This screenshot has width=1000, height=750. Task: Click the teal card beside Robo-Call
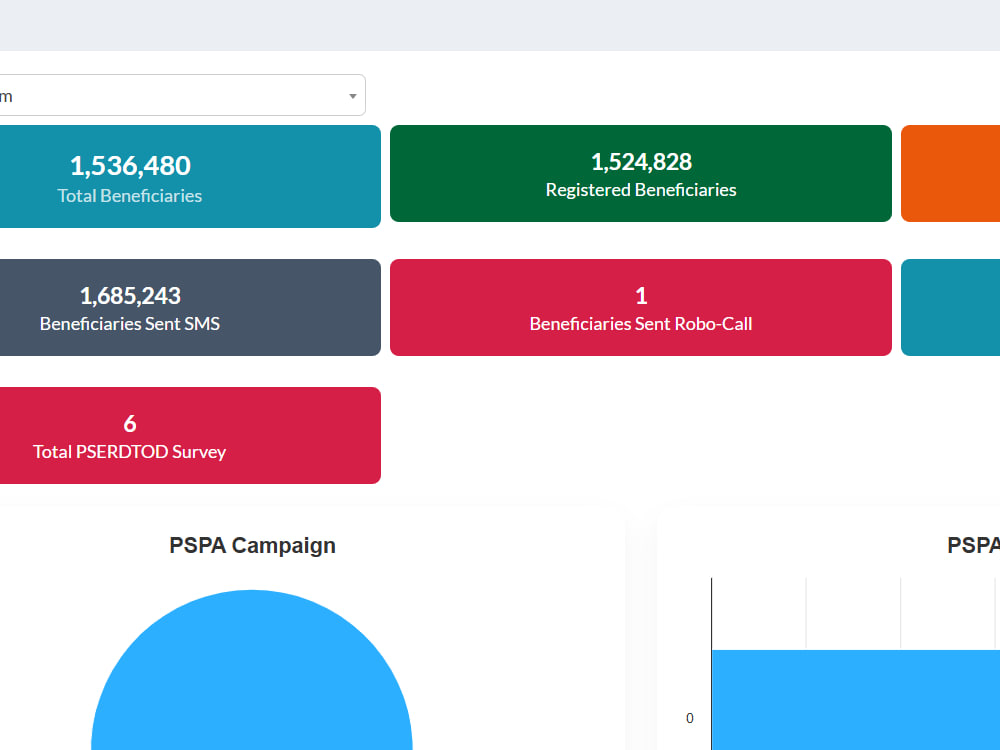pyautogui.click(x=950, y=307)
